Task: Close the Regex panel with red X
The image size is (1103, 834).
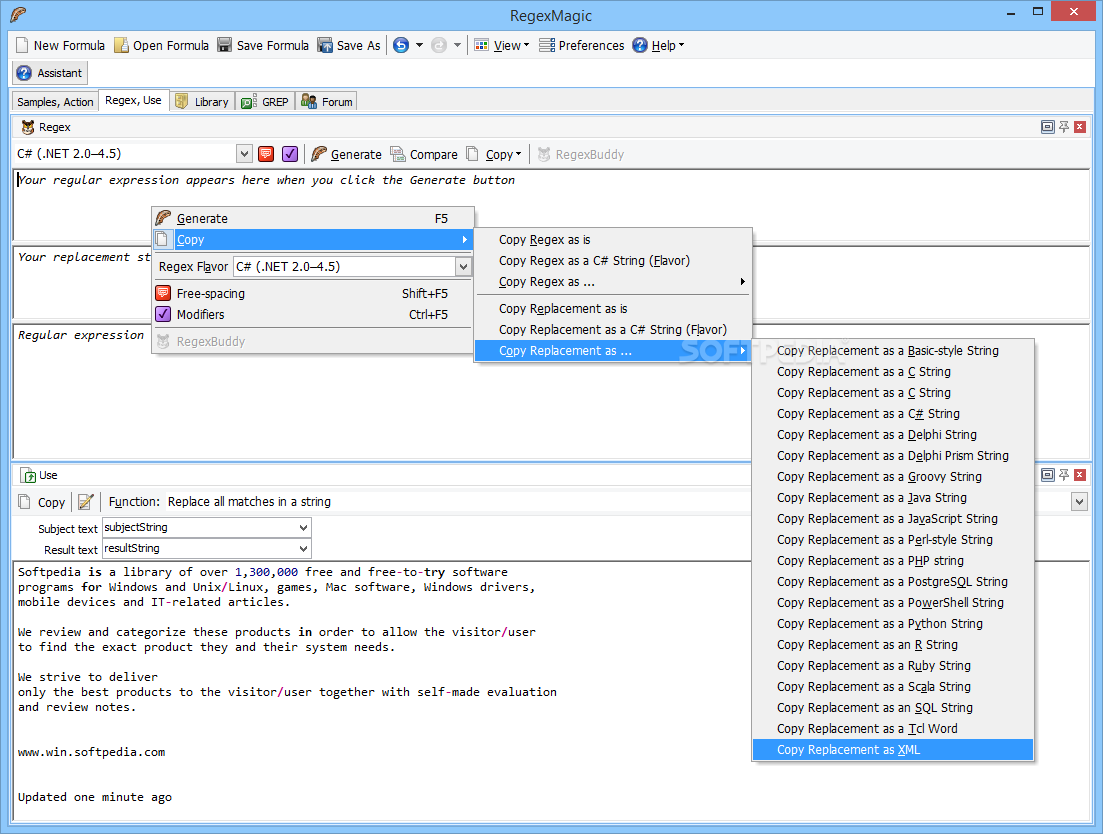Action: (1080, 127)
